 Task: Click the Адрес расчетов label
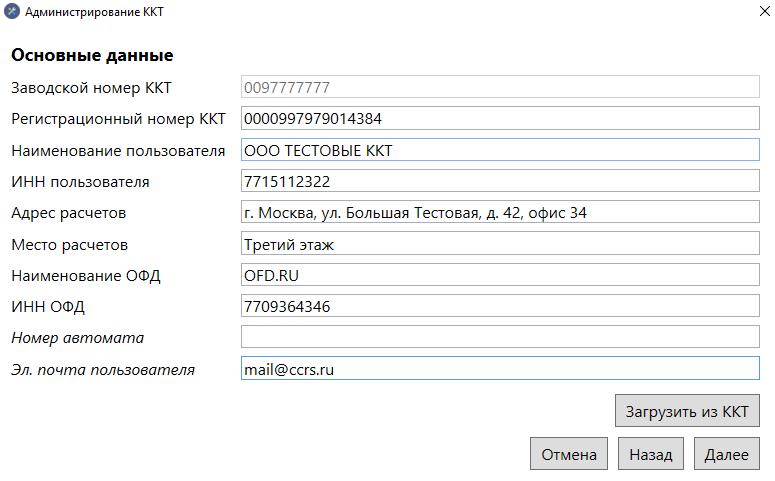click(69, 213)
